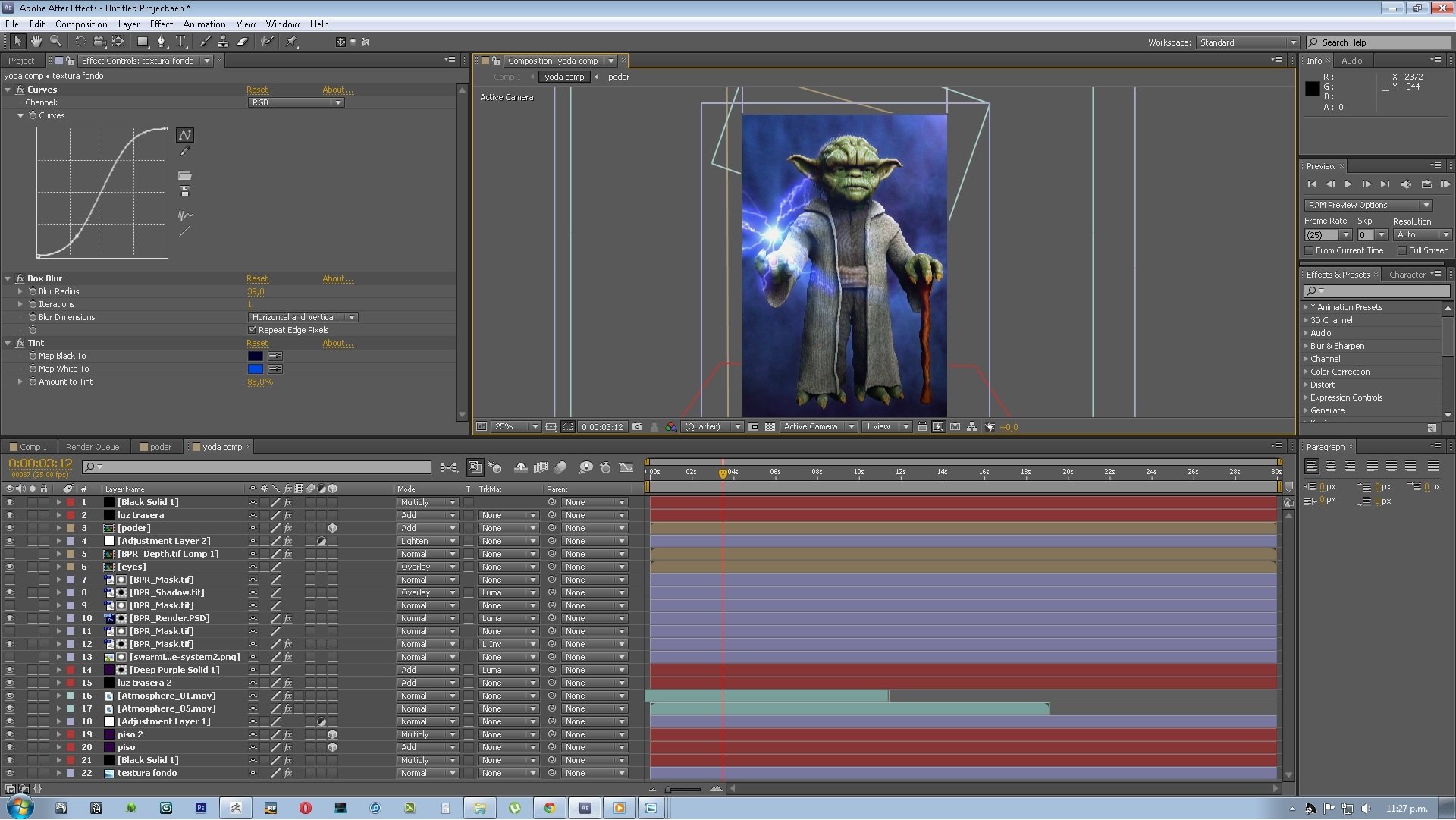
Task: Click the Curves bezier curve tool
Action: [184, 135]
